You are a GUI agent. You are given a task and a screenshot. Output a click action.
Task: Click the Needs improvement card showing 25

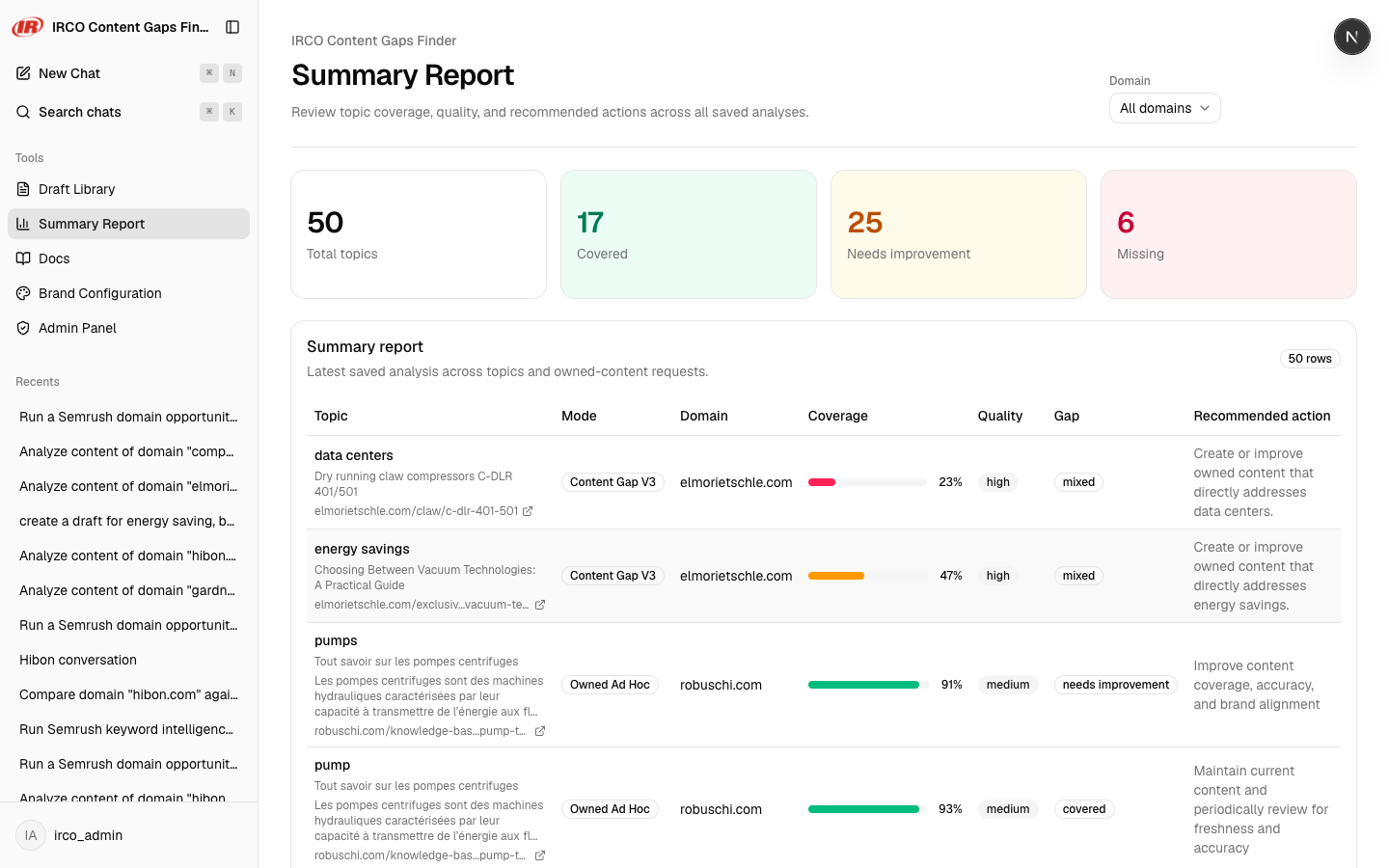(x=959, y=234)
